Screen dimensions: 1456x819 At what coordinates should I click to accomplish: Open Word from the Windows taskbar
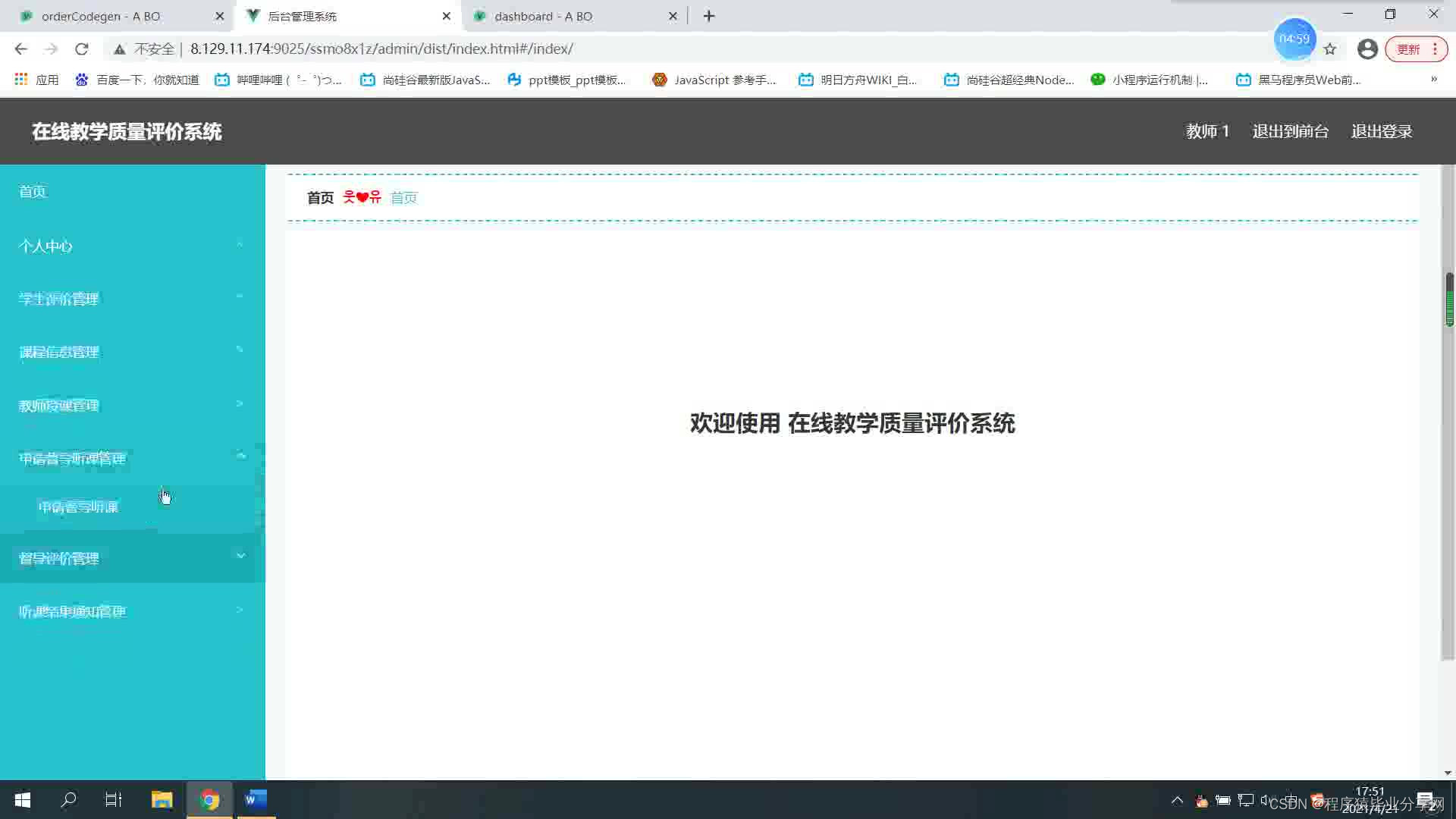coord(256,799)
